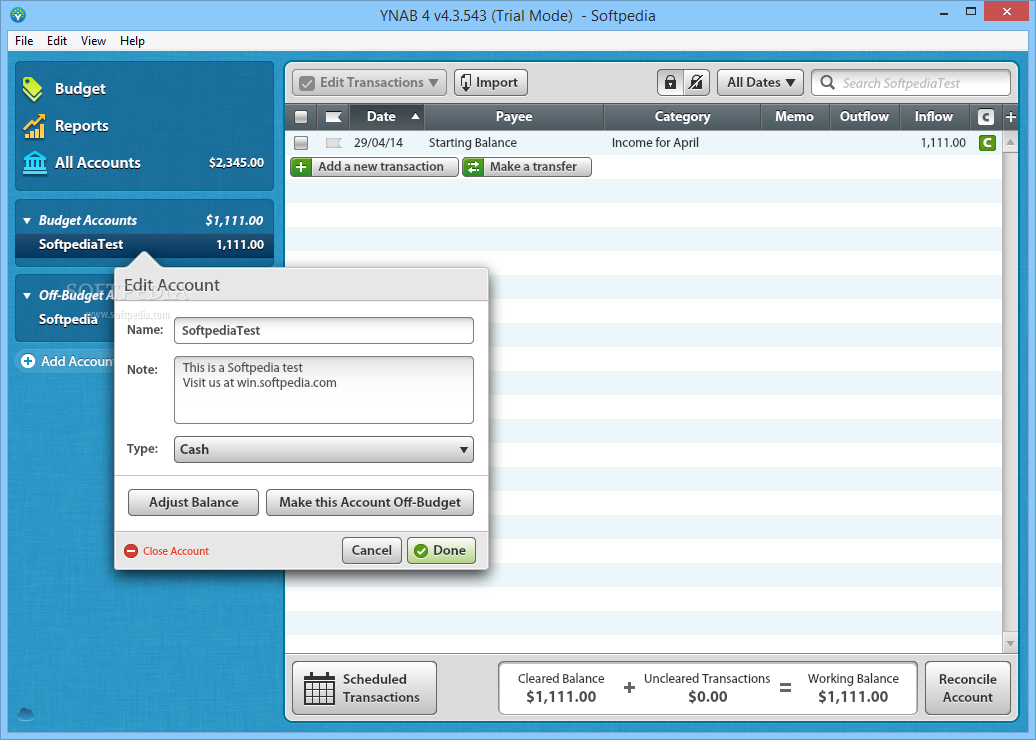Click Uncleared Transactions $0.00 value
The image size is (1036, 740).
click(707, 696)
